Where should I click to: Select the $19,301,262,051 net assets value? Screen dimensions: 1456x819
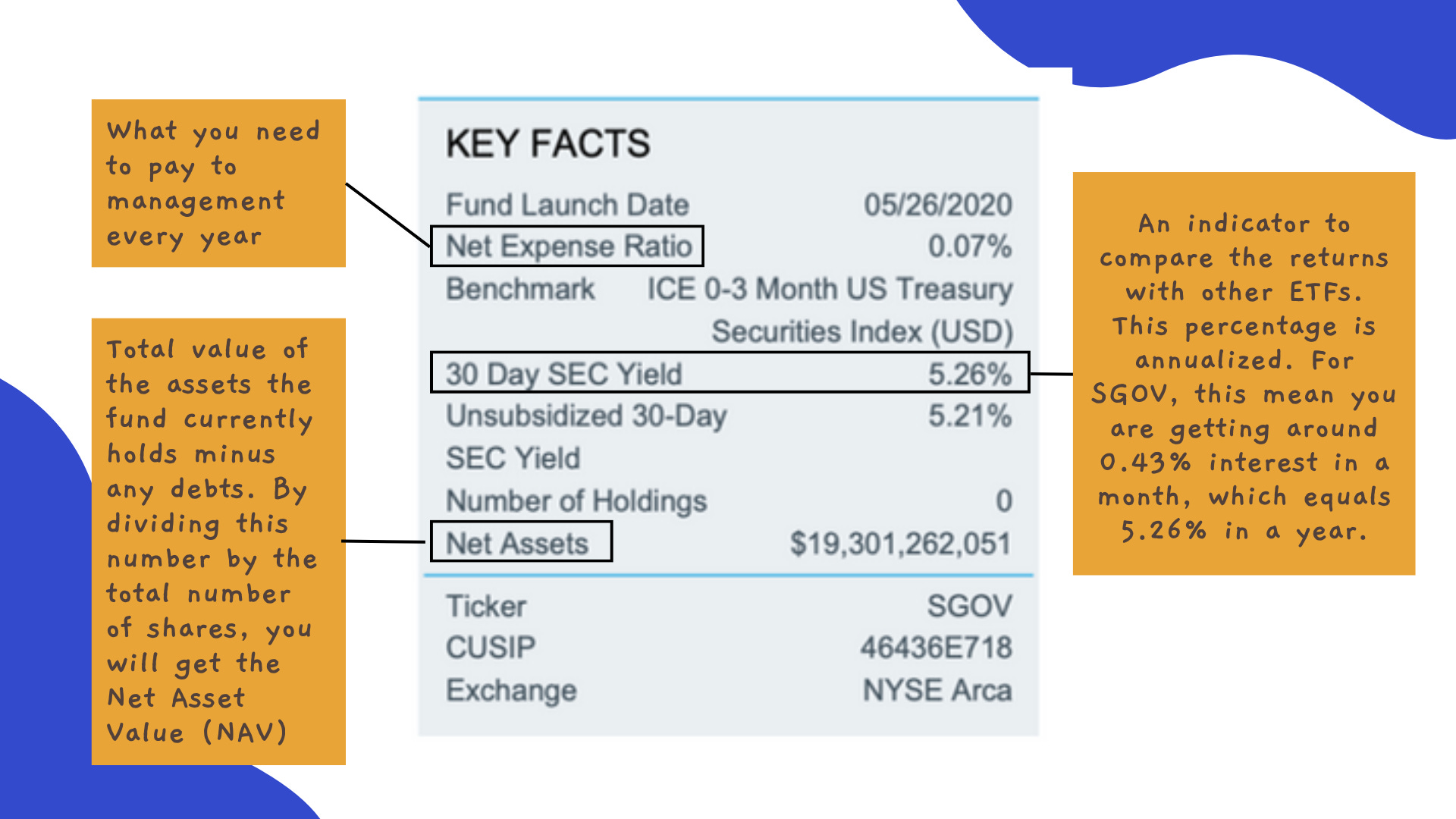900,543
